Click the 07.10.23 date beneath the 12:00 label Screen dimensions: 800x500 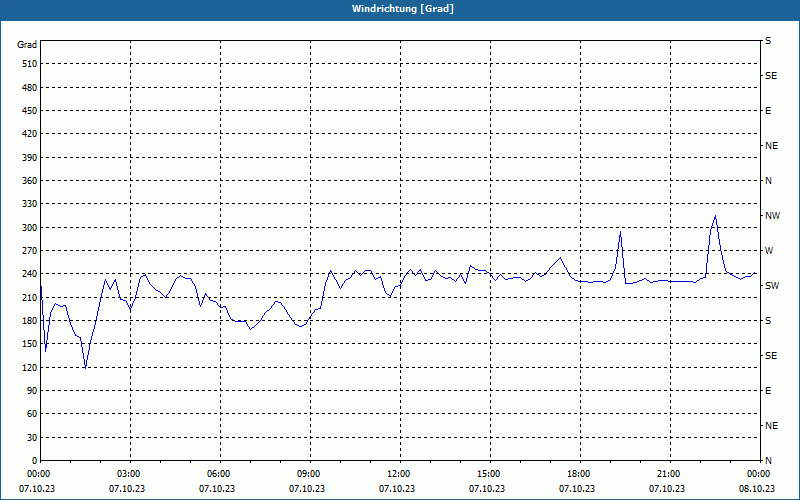(x=397, y=489)
